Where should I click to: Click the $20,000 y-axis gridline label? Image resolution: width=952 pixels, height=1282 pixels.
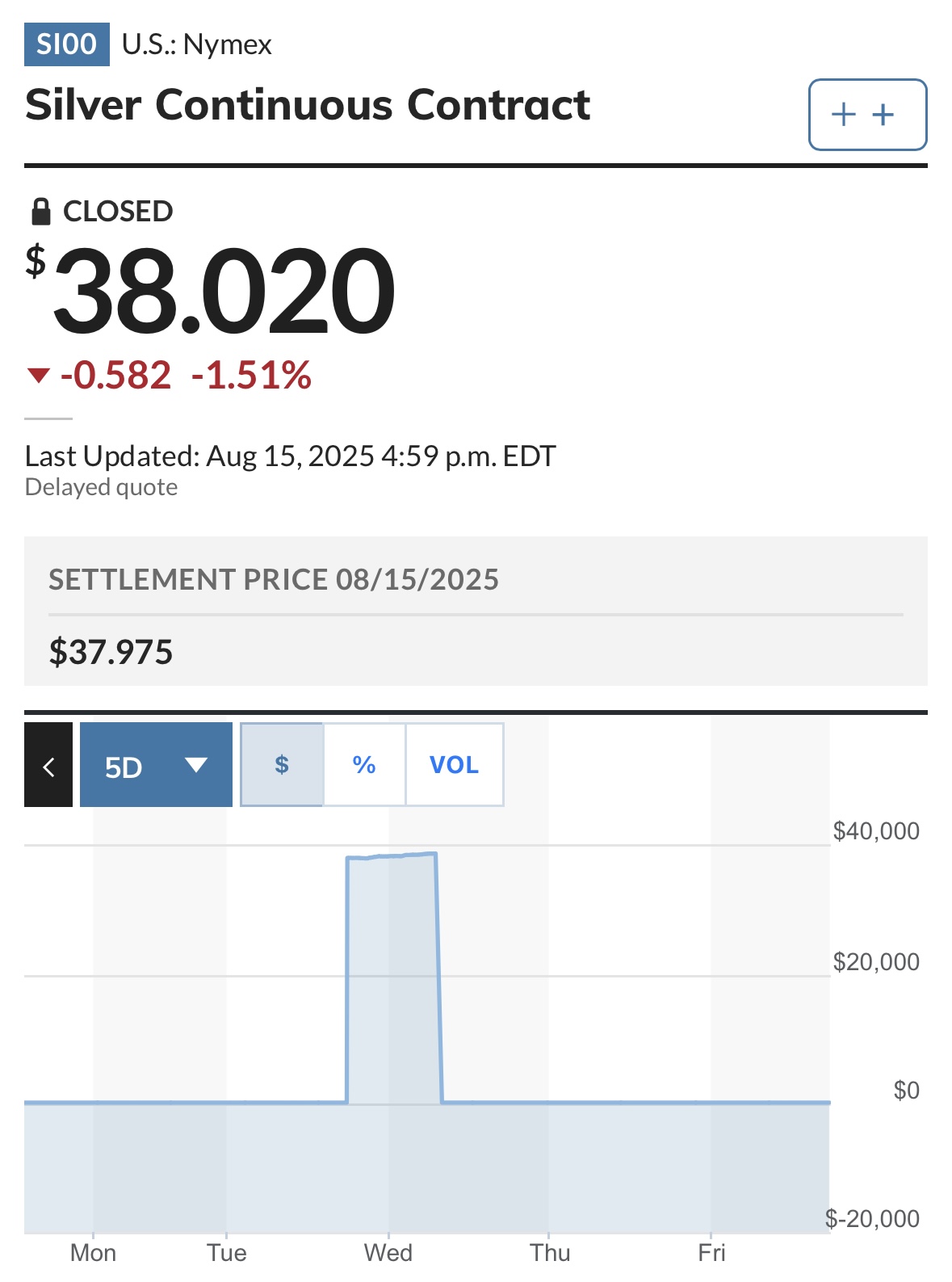pos(876,961)
